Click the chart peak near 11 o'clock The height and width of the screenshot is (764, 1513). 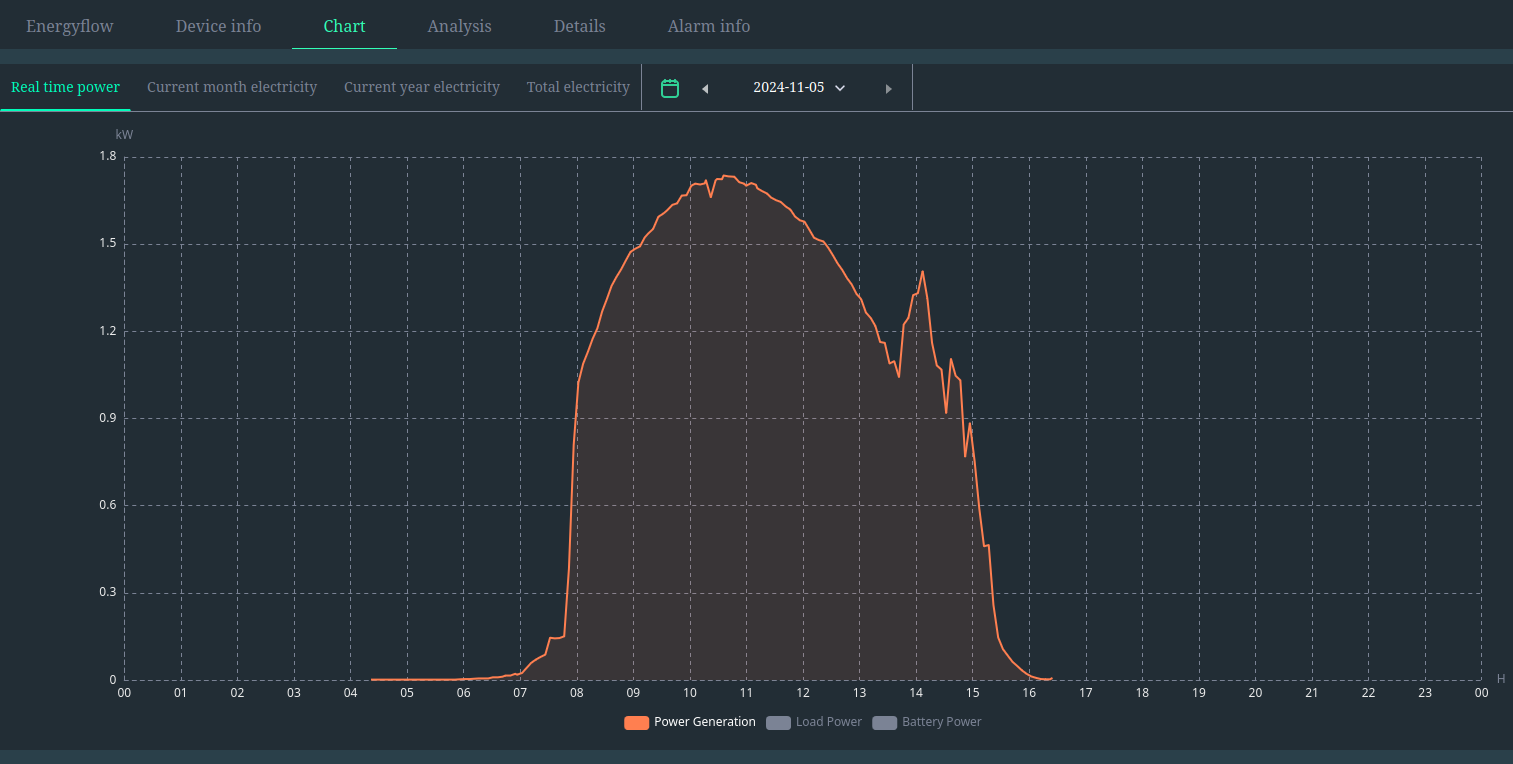[x=727, y=177]
